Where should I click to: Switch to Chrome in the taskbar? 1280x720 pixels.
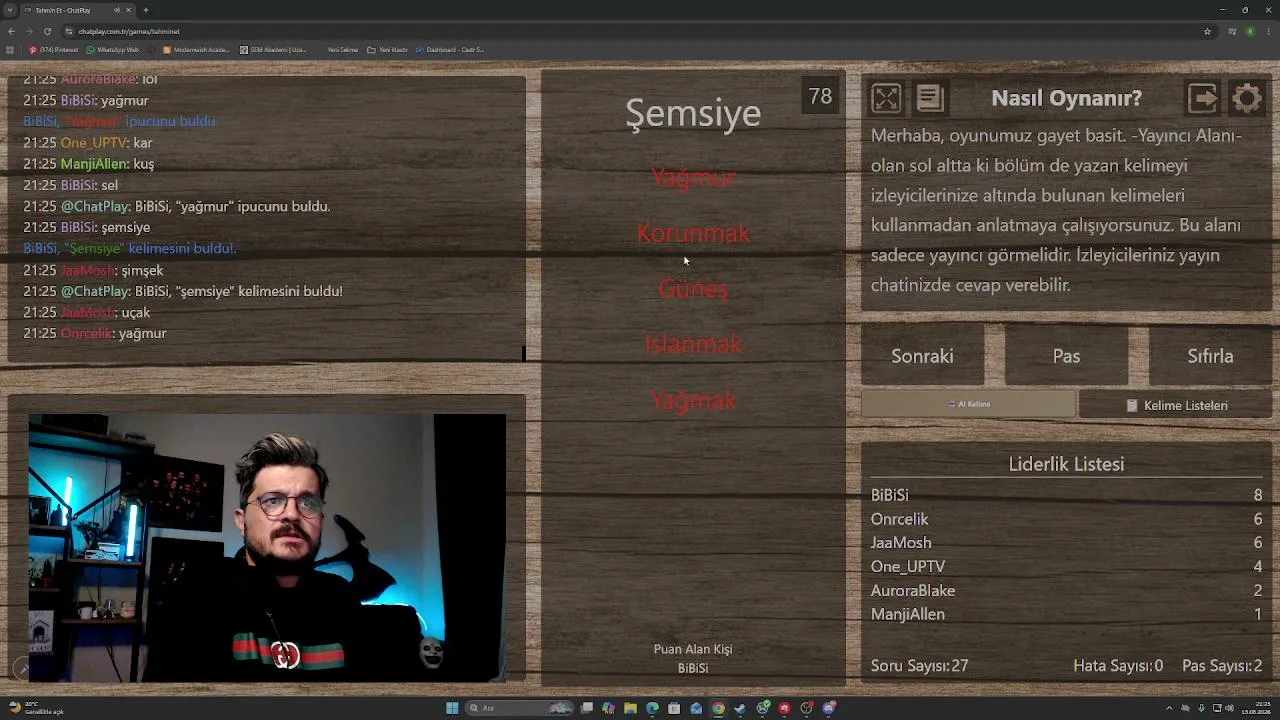pos(718,708)
